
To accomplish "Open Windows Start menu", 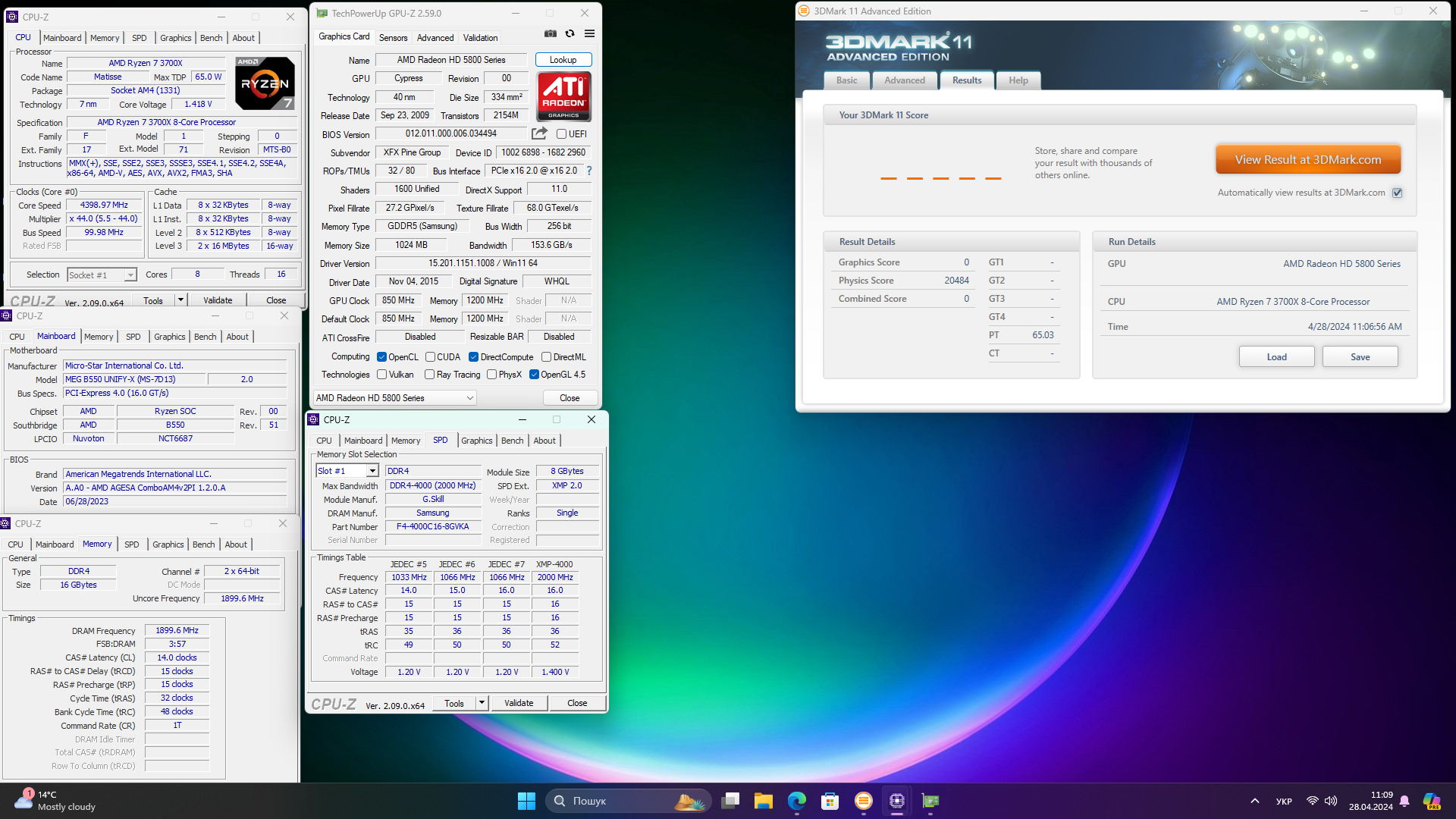I will pyautogui.click(x=526, y=801).
